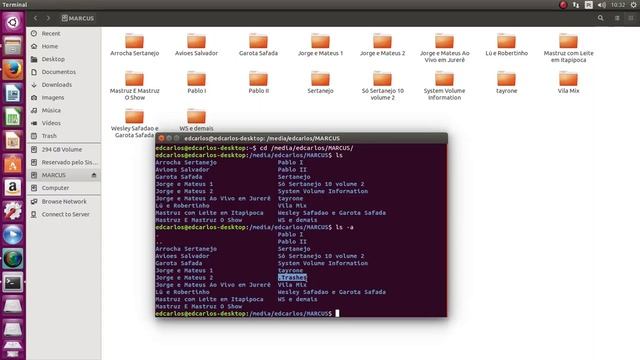Click highlighted .Trashes text in terminal
Viewport: 640px width, 360px height.
(292, 278)
